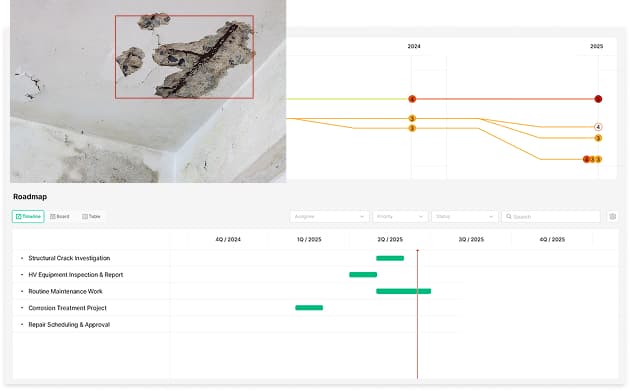
Task: Open the Assignee filter dropdown
Action: click(x=329, y=217)
